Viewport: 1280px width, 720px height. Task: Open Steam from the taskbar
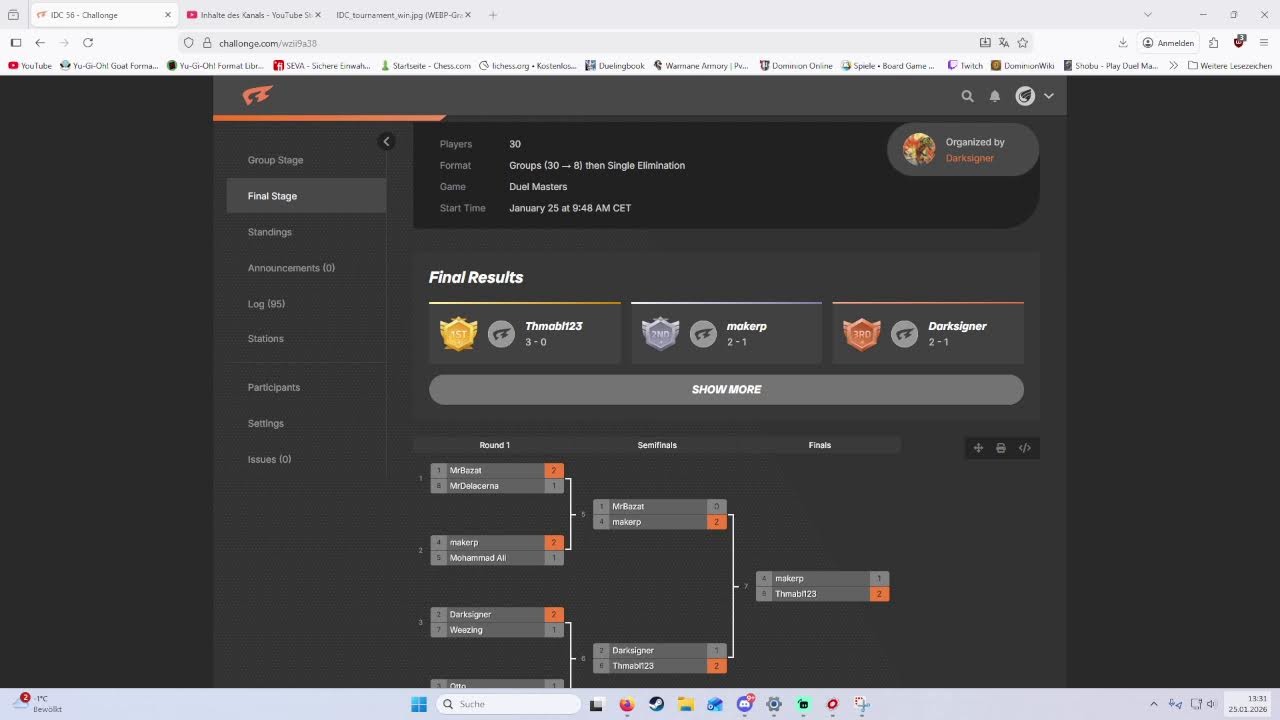656,704
